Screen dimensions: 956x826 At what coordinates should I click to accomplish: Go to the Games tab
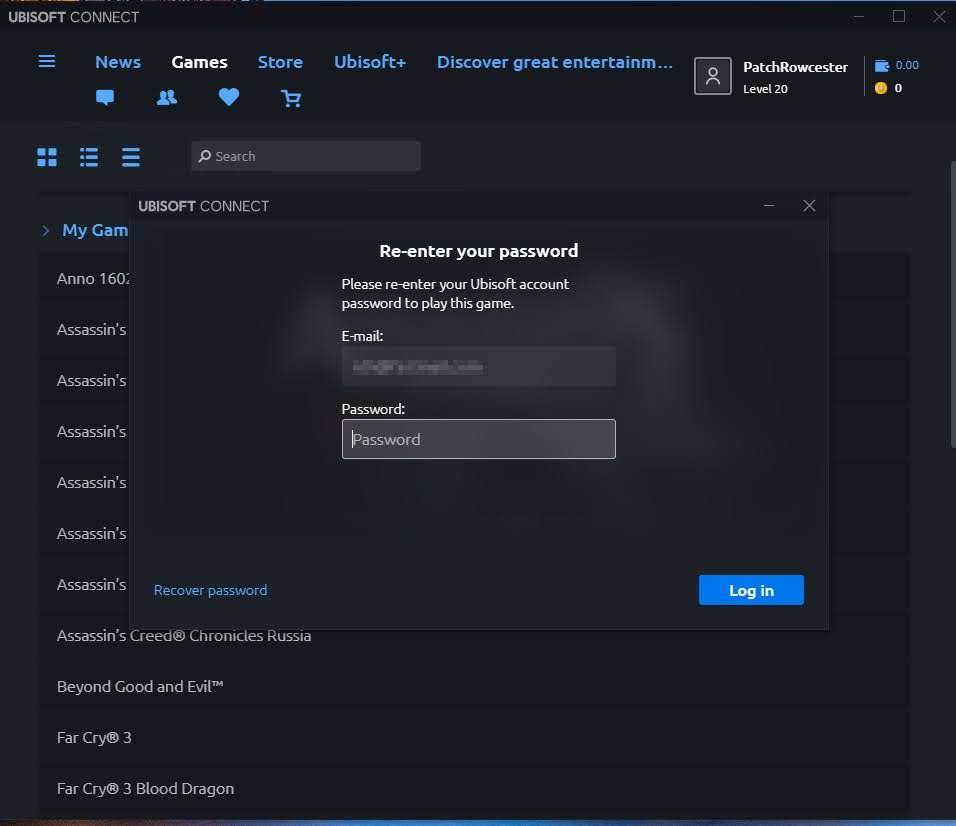click(x=199, y=62)
